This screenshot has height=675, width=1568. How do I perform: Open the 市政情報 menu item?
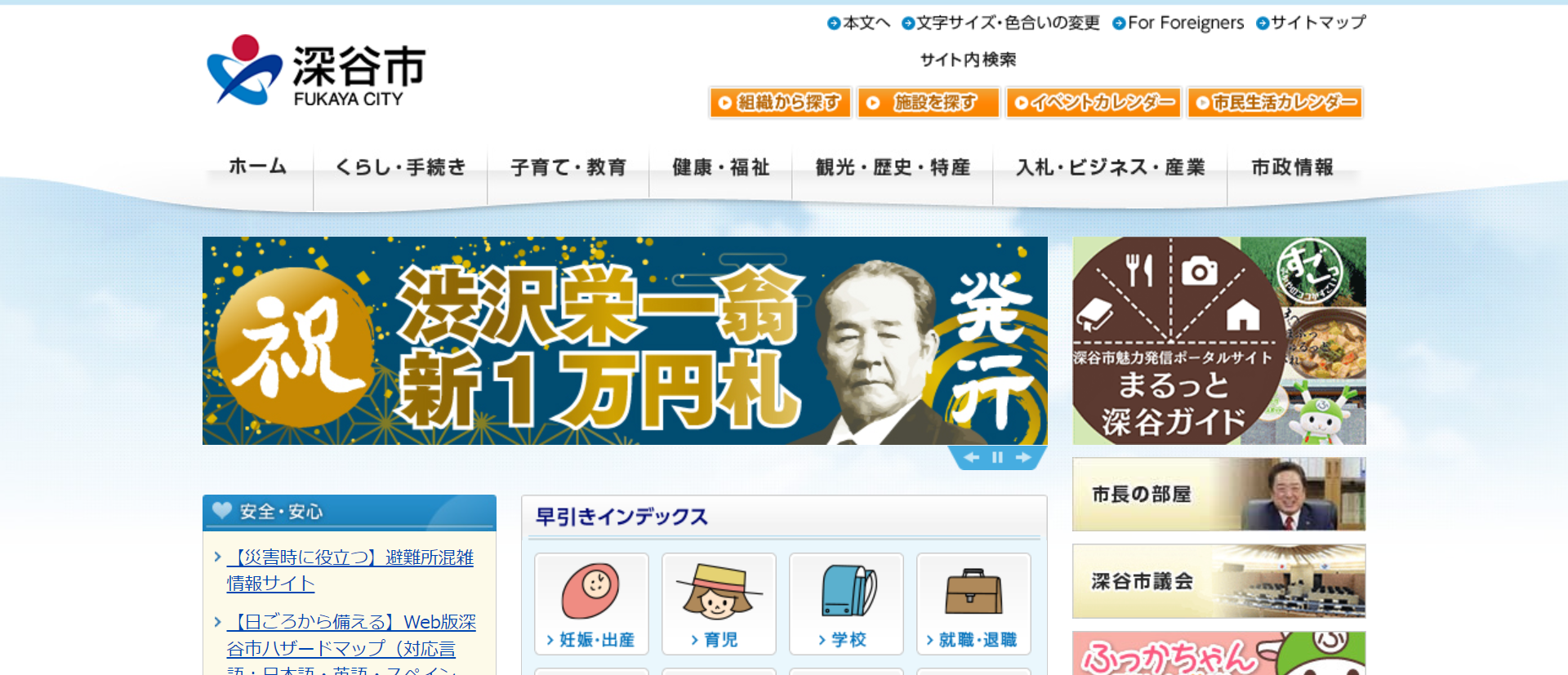pyautogui.click(x=1293, y=167)
